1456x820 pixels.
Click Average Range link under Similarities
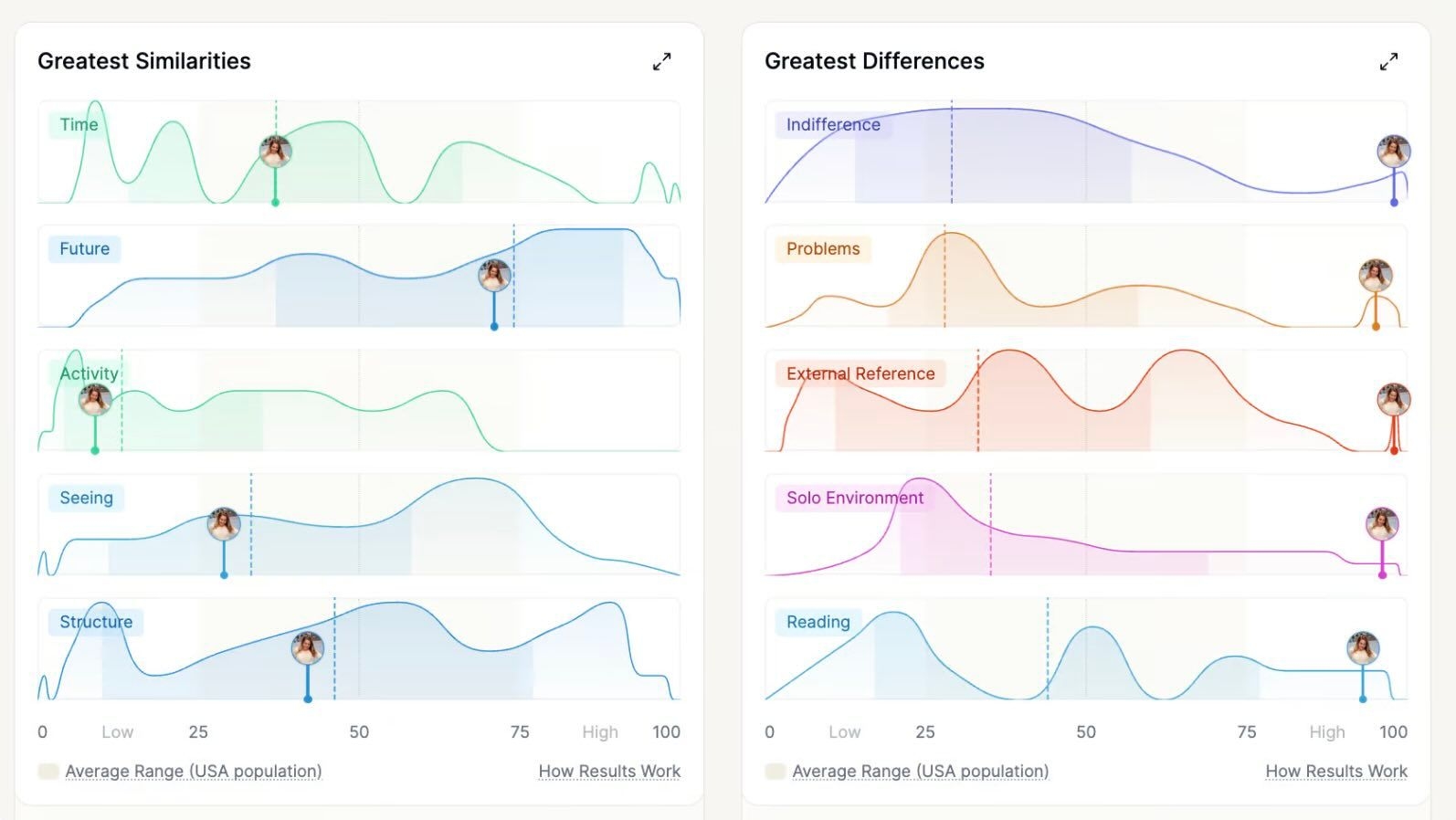(194, 771)
